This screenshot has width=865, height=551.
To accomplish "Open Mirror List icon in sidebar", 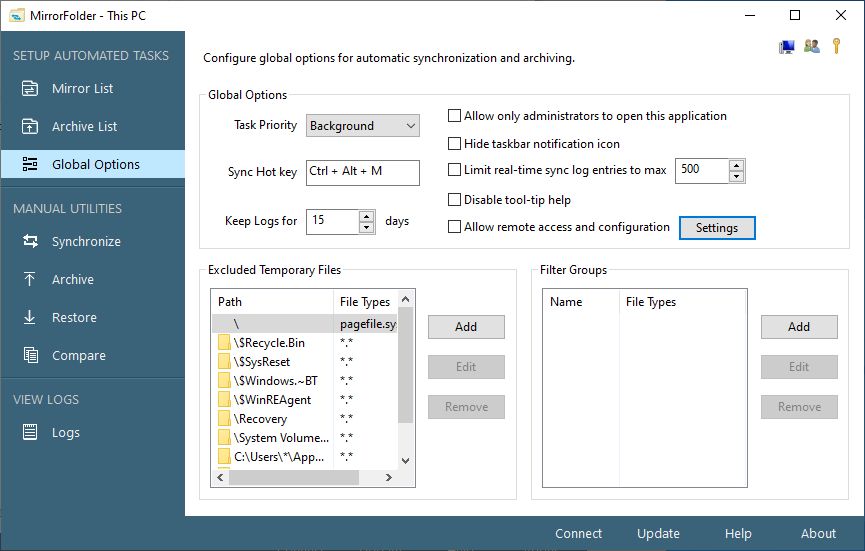I will (30, 88).
